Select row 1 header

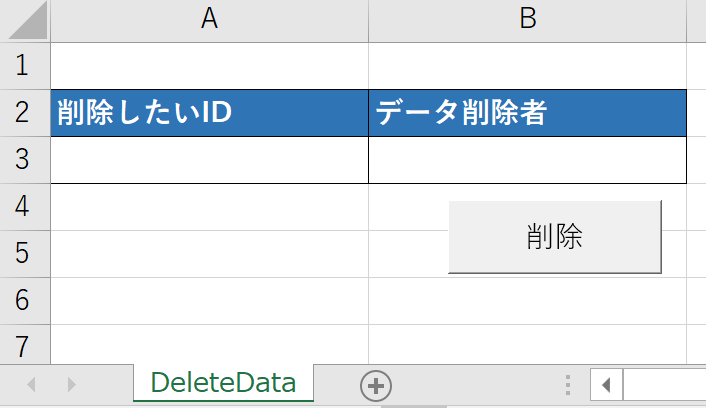tap(25, 66)
